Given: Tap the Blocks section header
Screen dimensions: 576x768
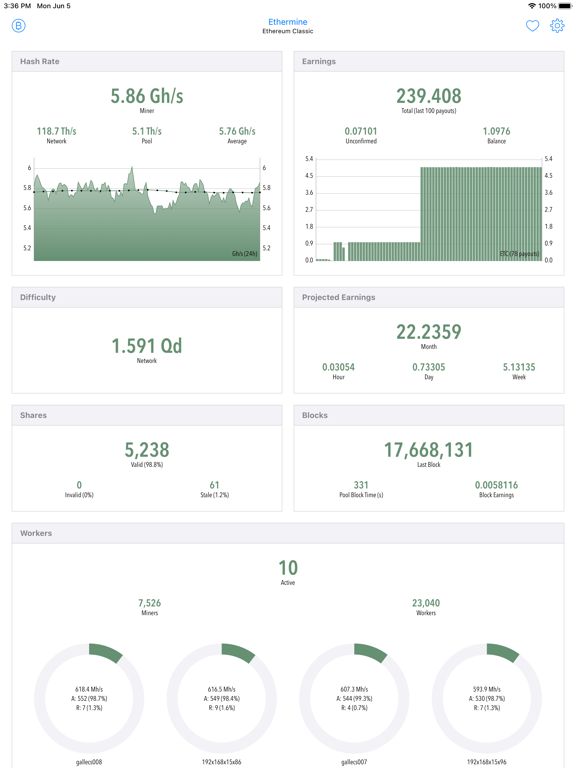Looking at the screenshot, I should pyautogui.click(x=429, y=415).
